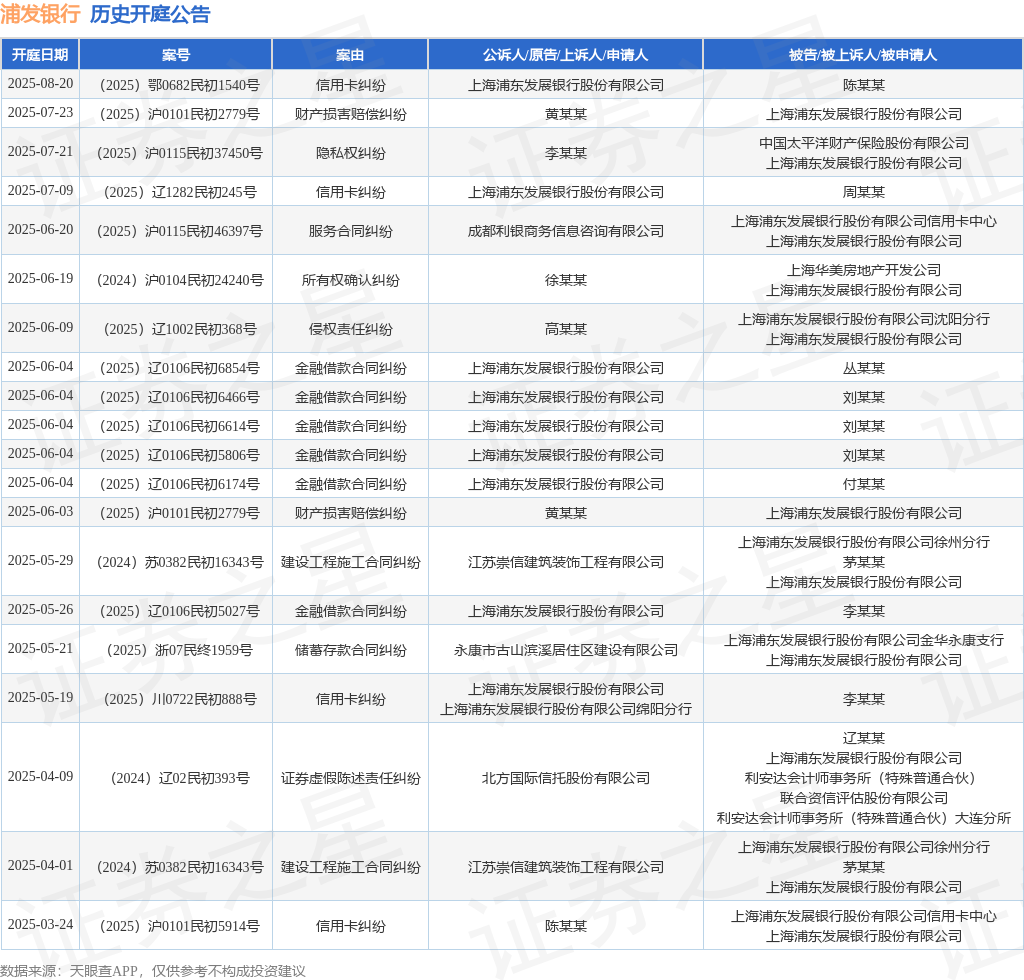1024x980 pixels.
Task: Click the 隐私权纠纷 case cause
Action: 350,153
